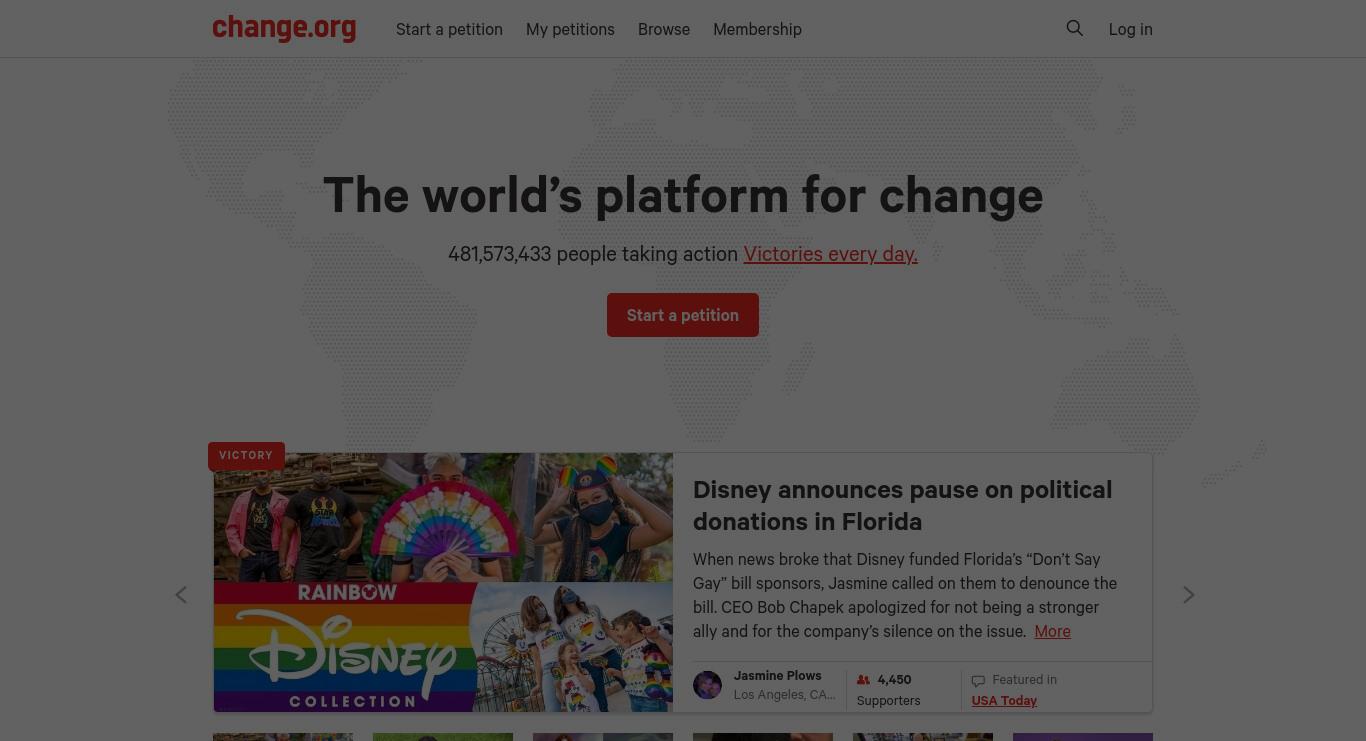Open the search magnifier icon
Image resolution: width=1366 pixels, height=741 pixels.
click(x=1075, y=29)
